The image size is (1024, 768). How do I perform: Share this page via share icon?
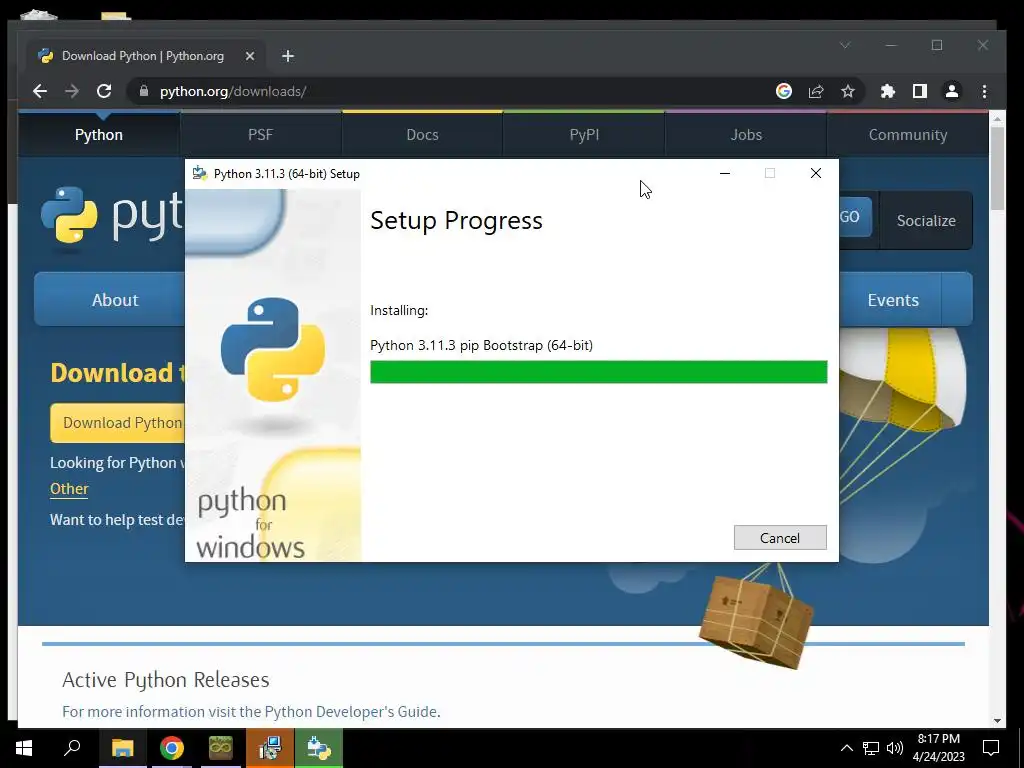point(816,91)
